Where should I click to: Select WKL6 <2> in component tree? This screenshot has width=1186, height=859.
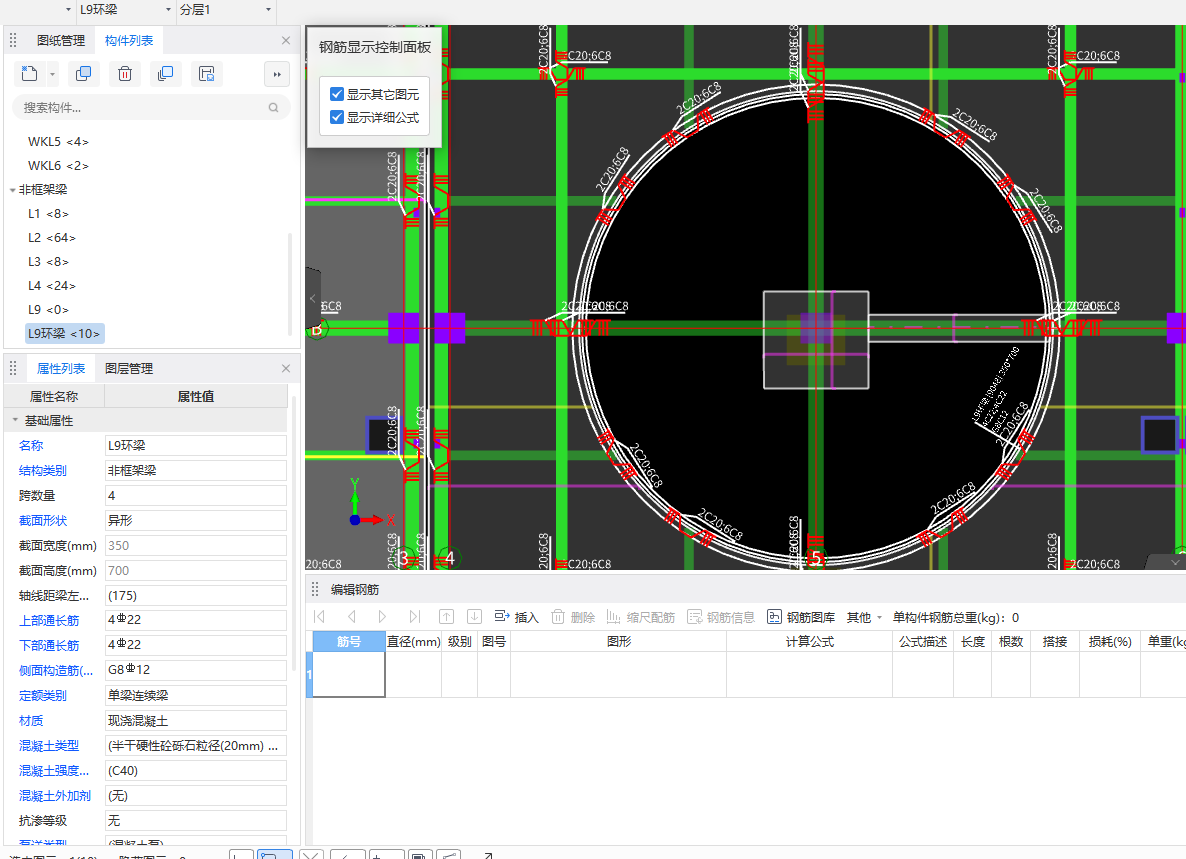58,166
